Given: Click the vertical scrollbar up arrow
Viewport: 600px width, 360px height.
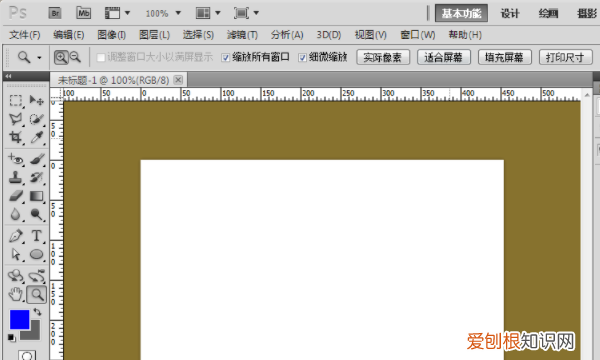Looking at the screenshot, I should coord(587,94).
